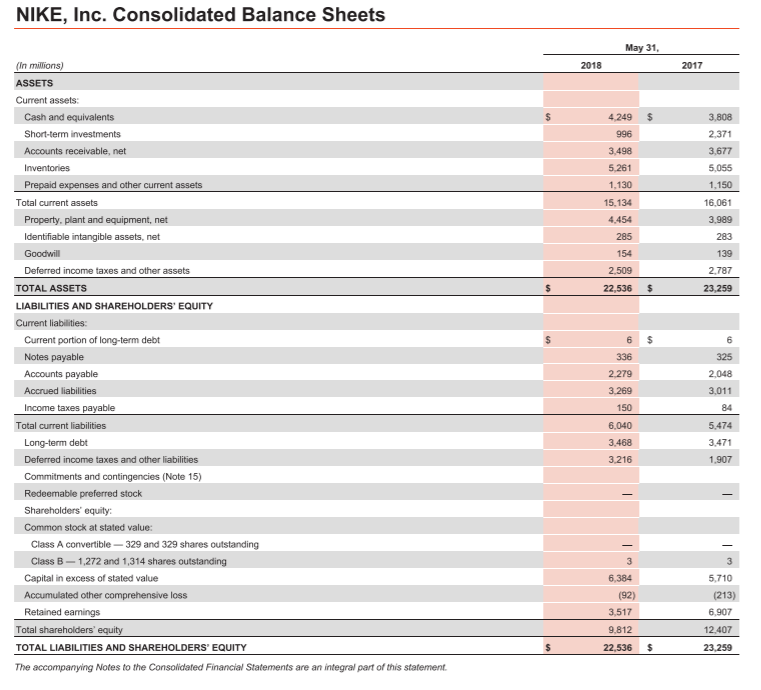761x690 pixels.
Task: Select the Goodwill row label
Action: coord(42,254)
